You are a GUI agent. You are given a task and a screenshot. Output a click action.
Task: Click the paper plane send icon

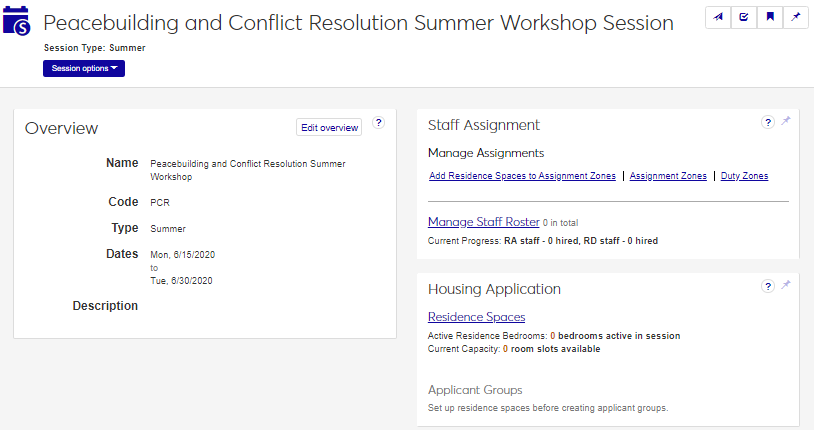coord(719,18)
